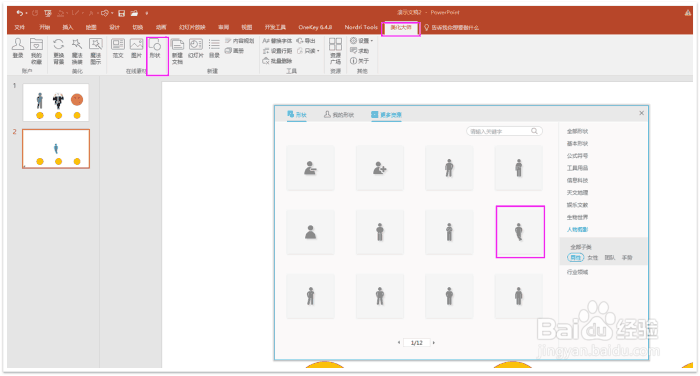Switch to 我的形状 tab in dialog
700x376 pixels.
(339, 115)
